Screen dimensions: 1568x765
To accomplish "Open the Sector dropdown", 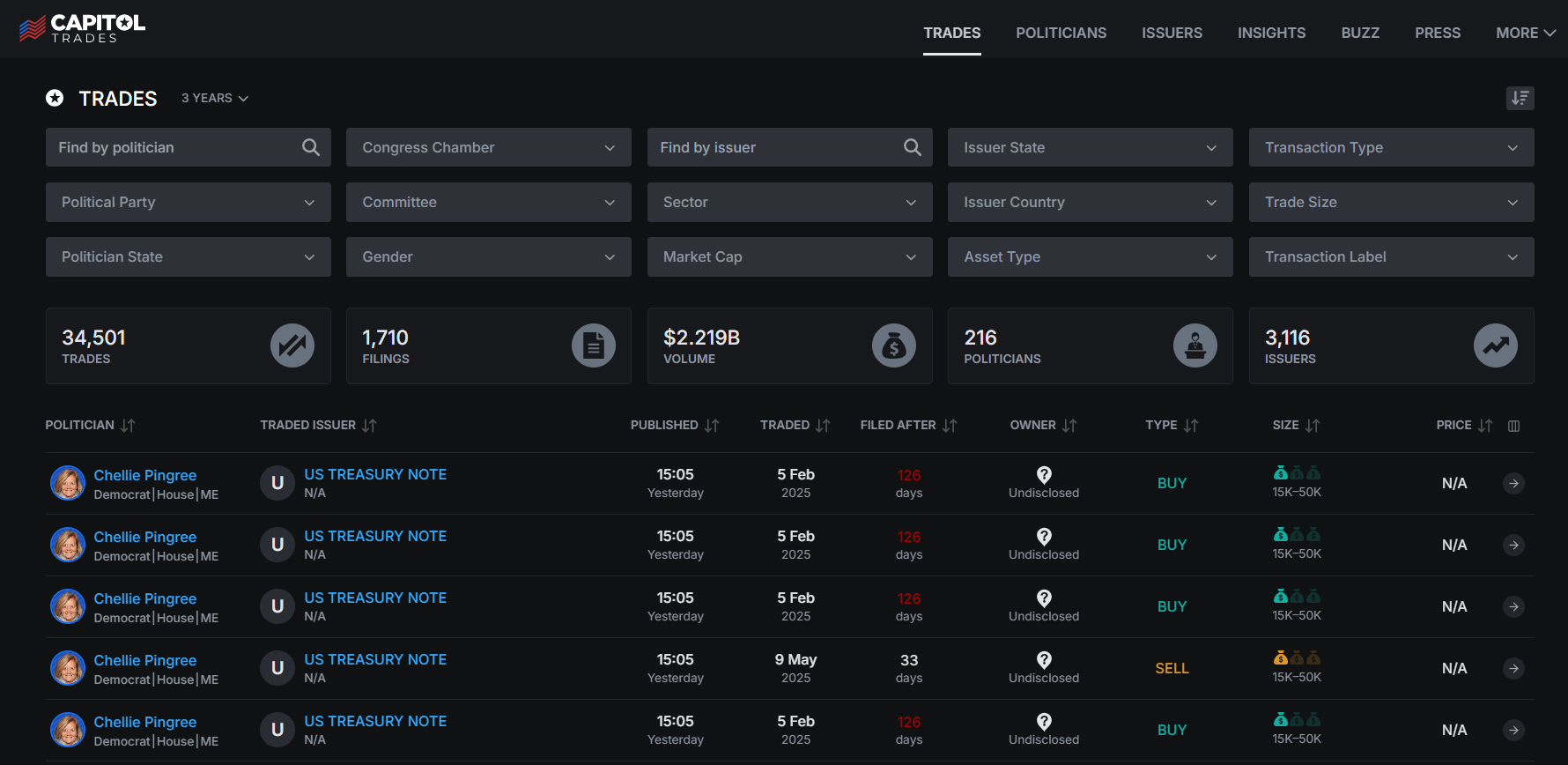I will tap(790, 202).
